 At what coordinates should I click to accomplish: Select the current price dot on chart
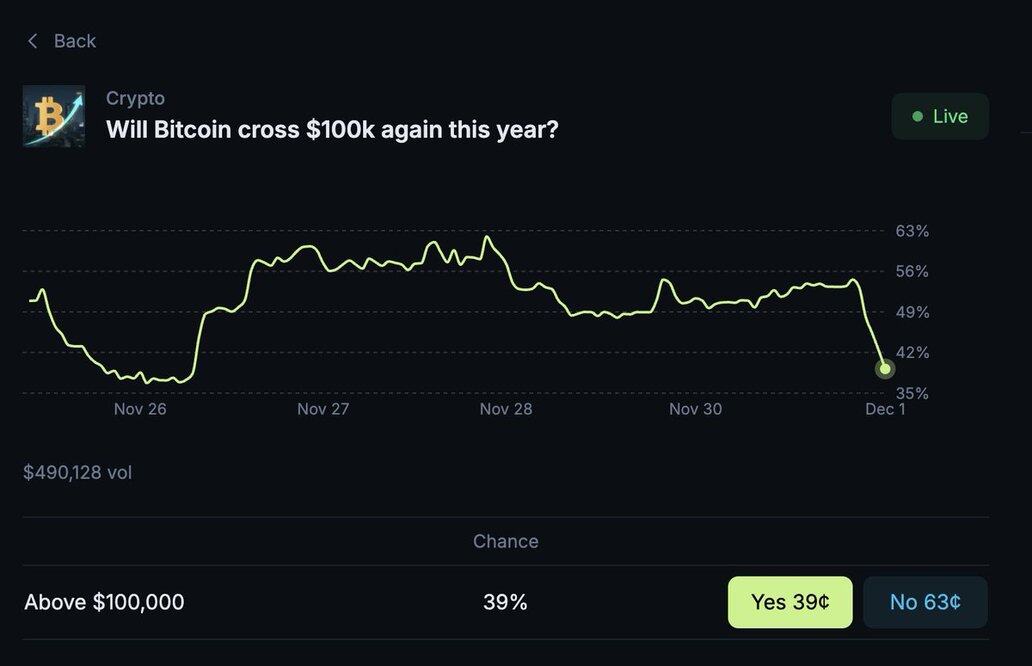(884, 369)
